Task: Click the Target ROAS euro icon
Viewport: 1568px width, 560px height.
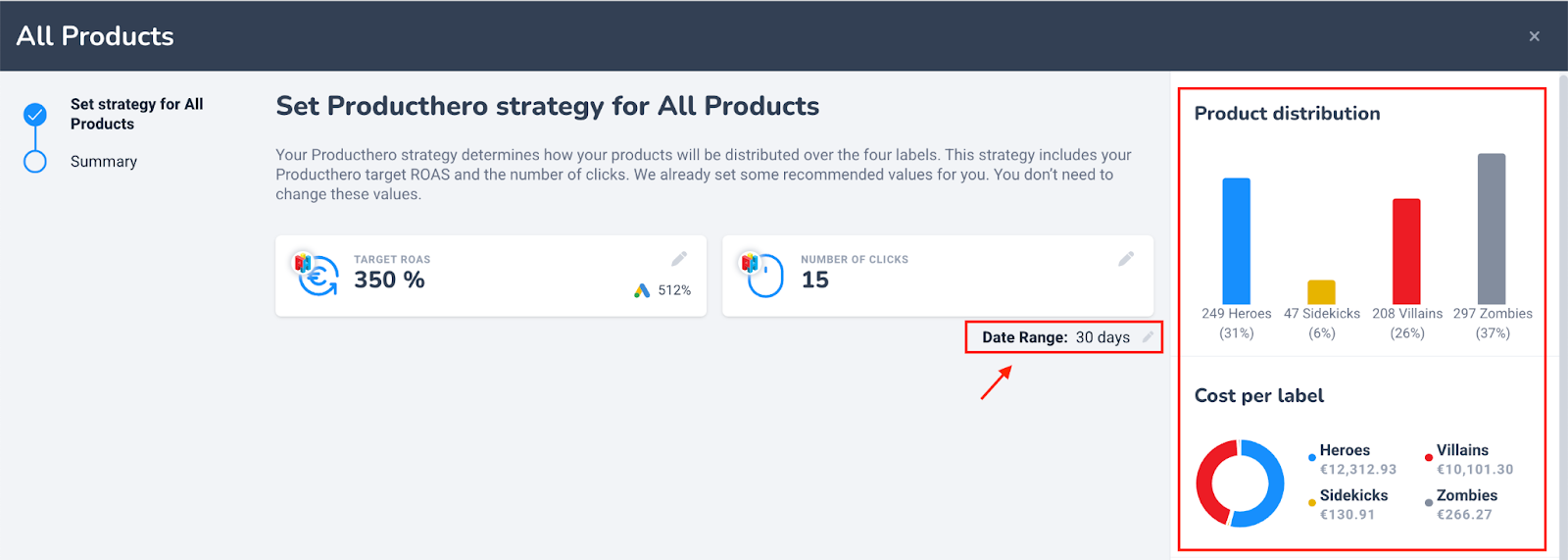Action: coord(317,275)
